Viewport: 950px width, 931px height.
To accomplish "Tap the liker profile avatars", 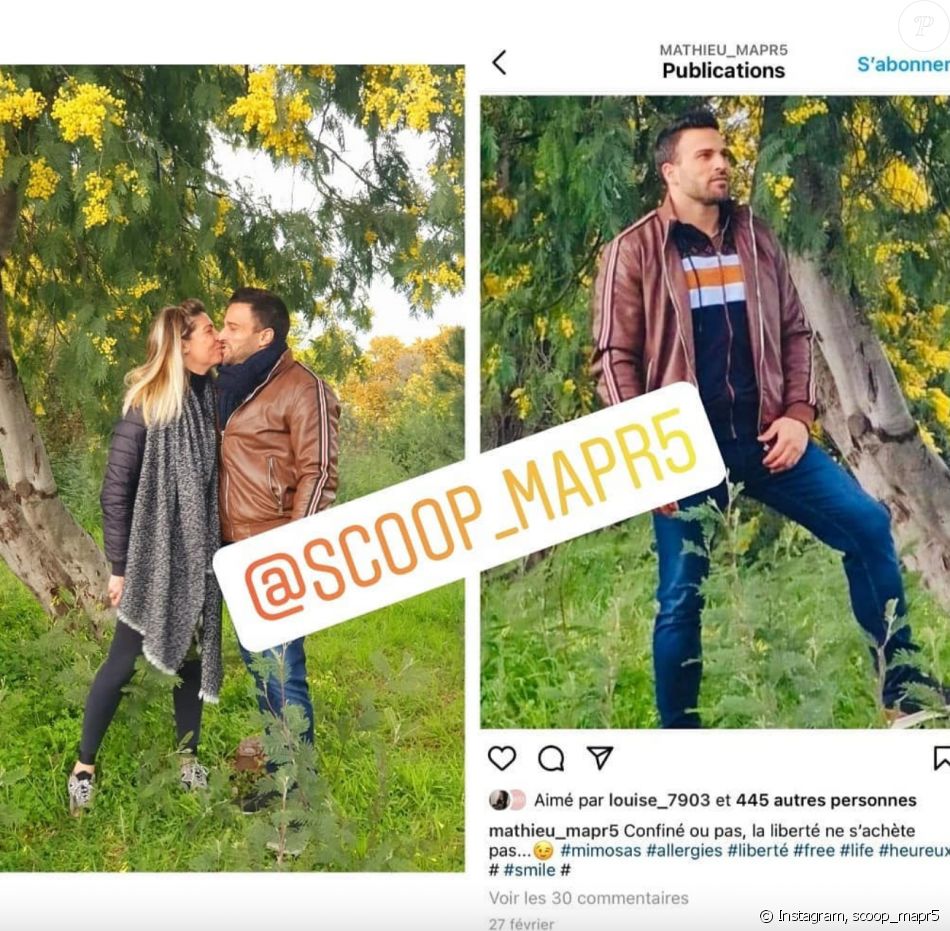I will (507, 800).
